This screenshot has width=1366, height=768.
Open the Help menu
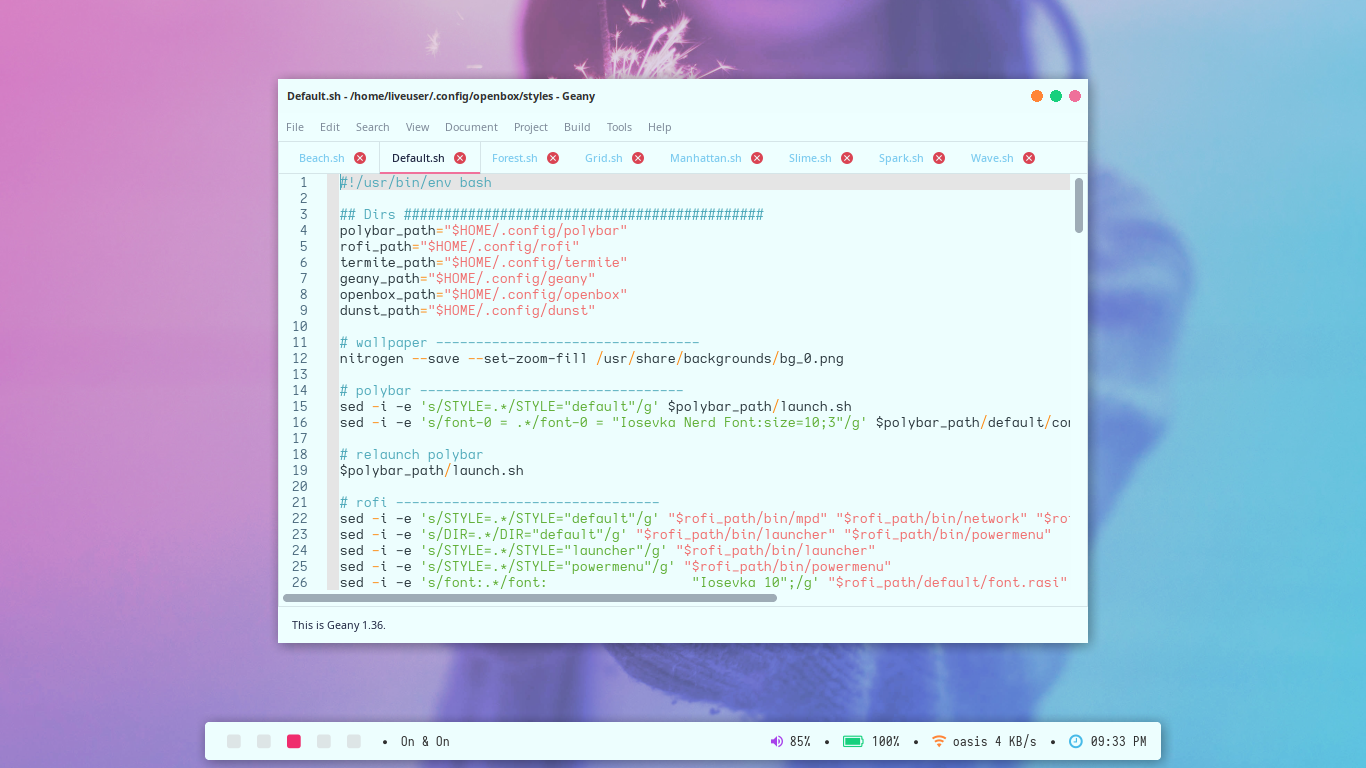click(x=659, y=127)
